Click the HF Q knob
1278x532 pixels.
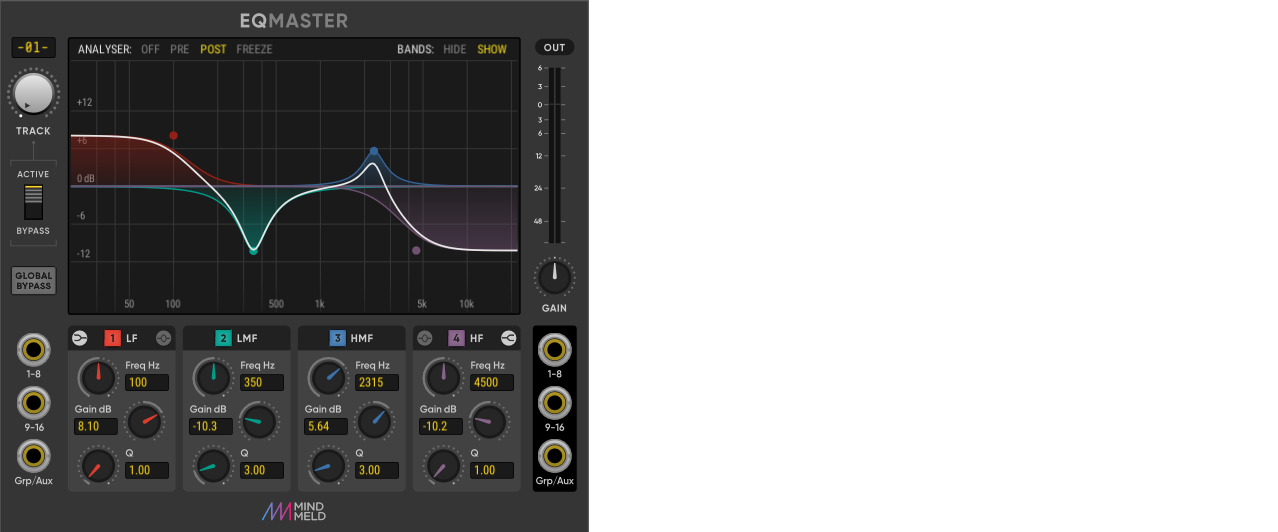(x=442, y=465)
